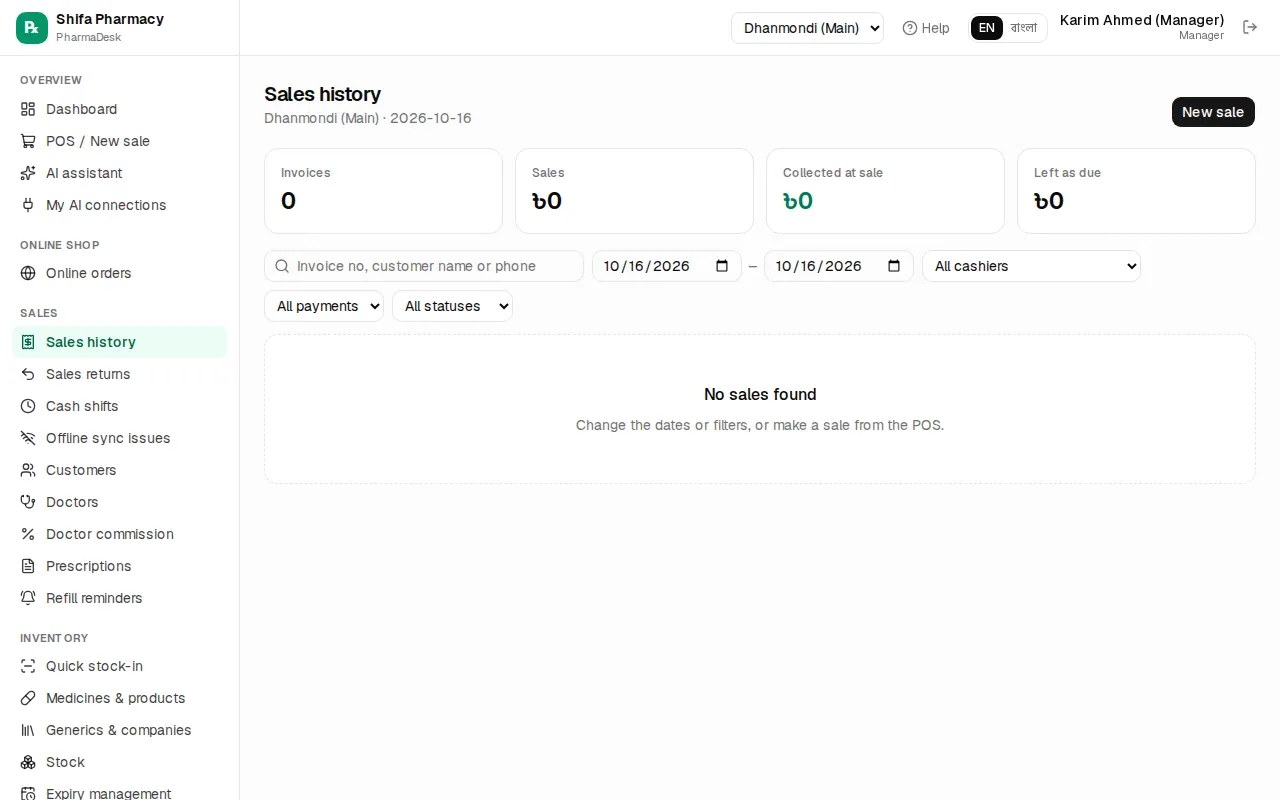
Task: Click the Left as due card
Action: point(1136,191)
